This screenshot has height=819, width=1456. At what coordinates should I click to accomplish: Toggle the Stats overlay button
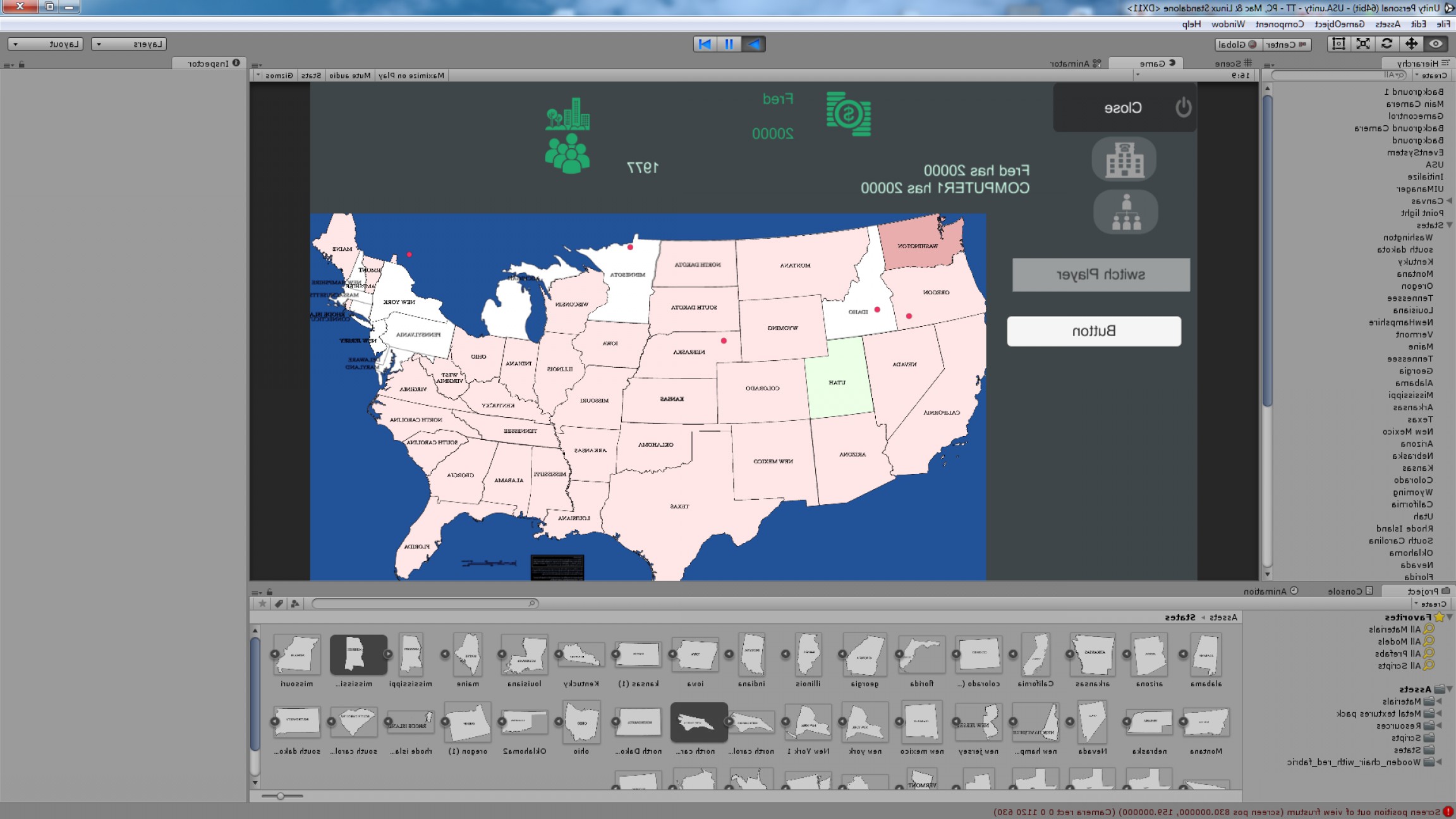311,75
